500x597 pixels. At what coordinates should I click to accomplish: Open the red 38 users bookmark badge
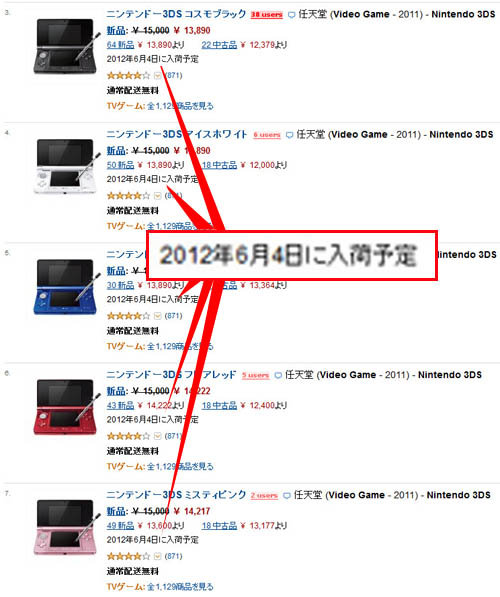[x=267, y=15]
